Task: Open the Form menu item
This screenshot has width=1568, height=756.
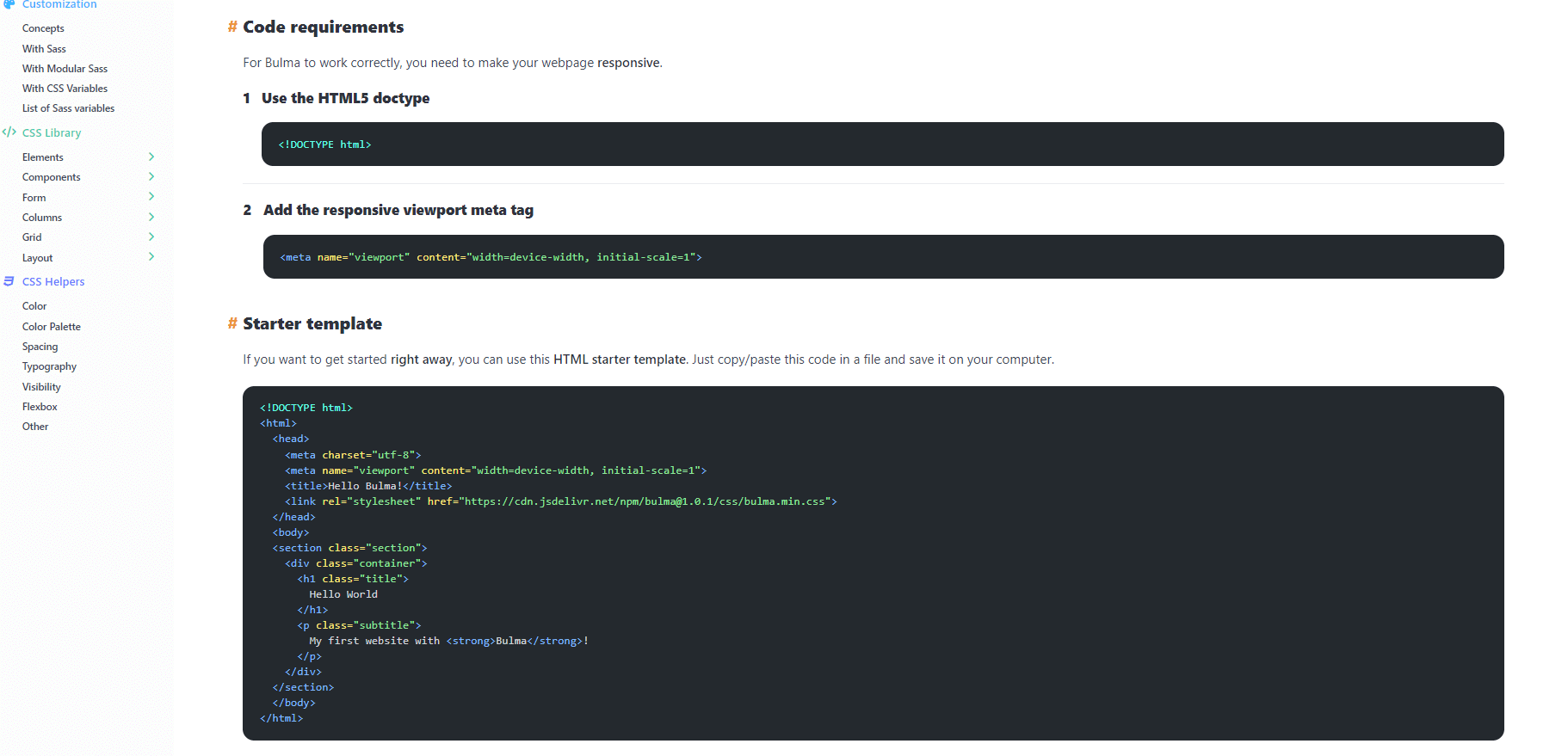Action: (x=34, y=198)
